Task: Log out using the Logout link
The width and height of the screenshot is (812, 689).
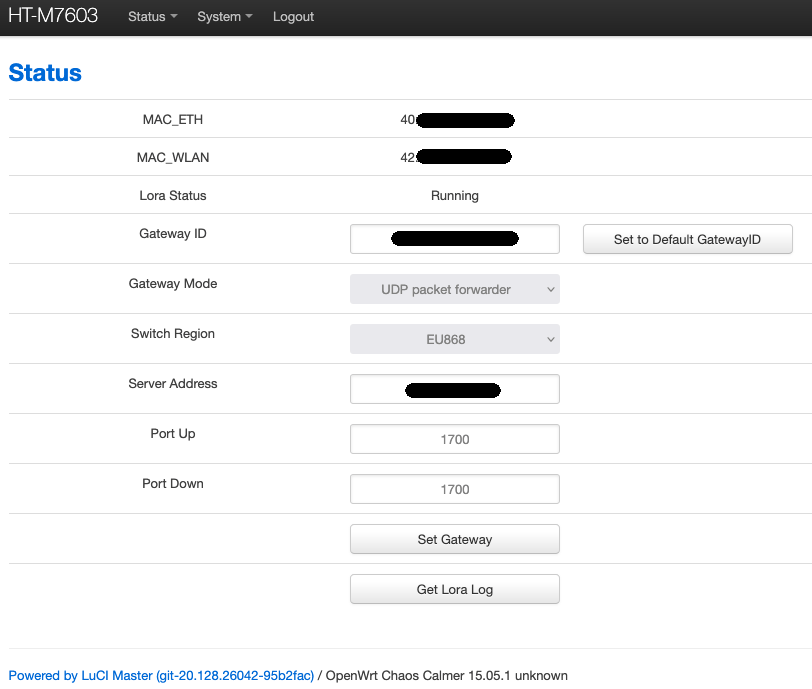Action: pyautogui.click(x=293, y=17)
